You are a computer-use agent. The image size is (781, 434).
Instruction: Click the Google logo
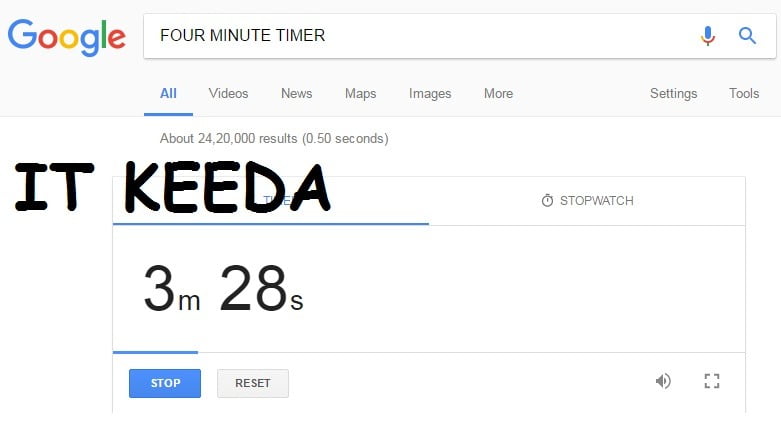coord(66,37)
